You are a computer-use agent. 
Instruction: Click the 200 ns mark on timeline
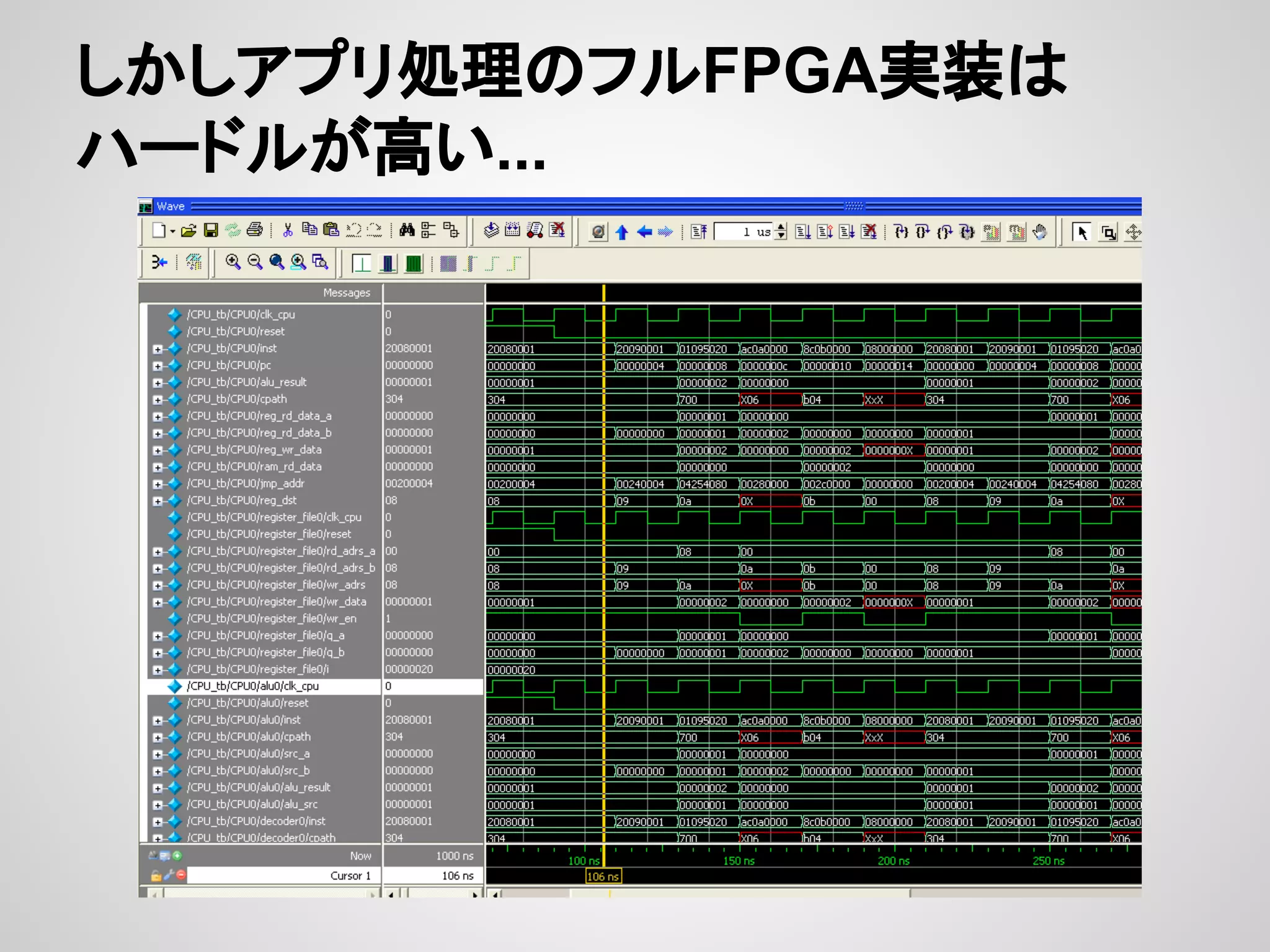click(894, 861)
